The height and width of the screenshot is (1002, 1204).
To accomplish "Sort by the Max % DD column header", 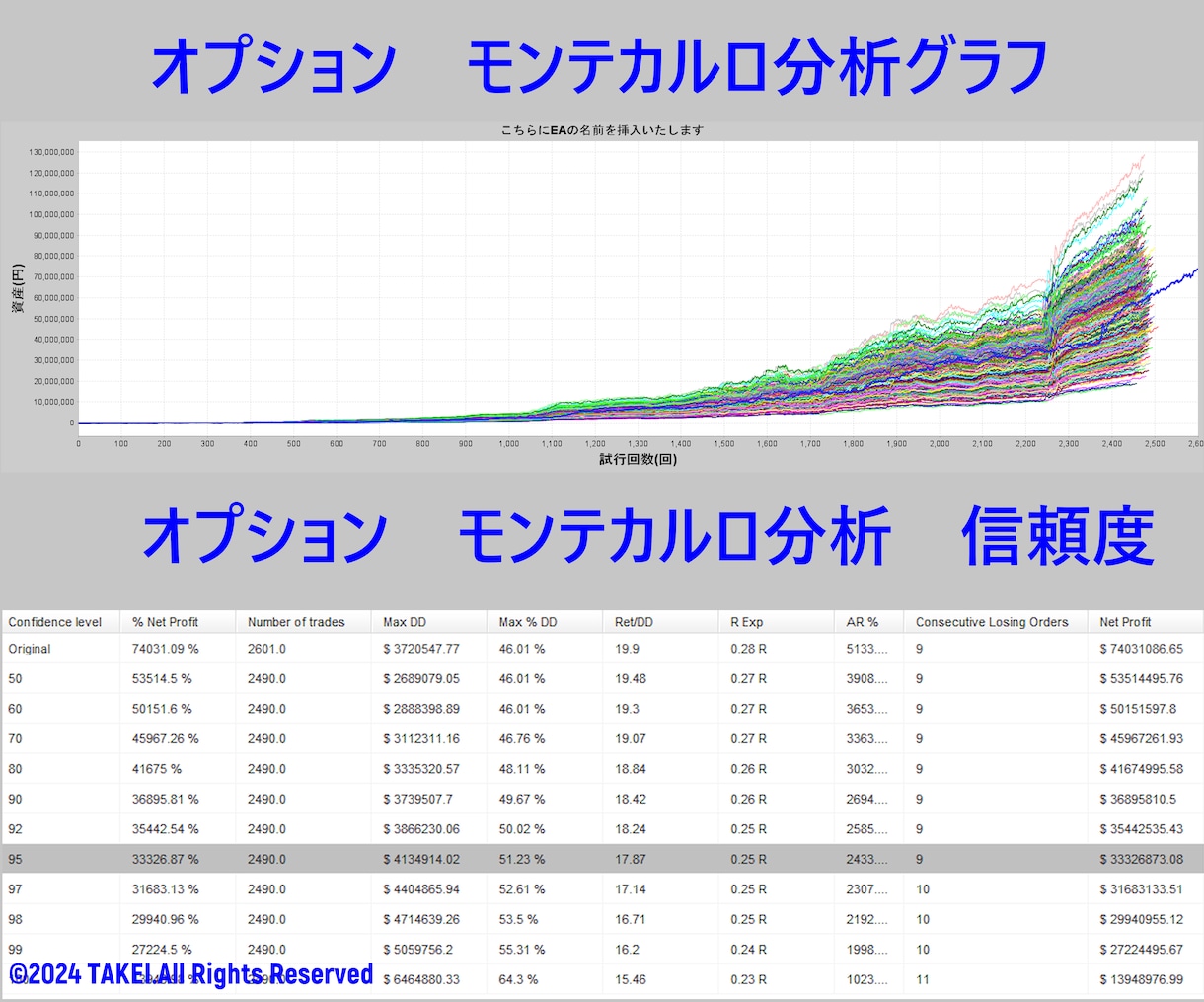I will (545, 622).
